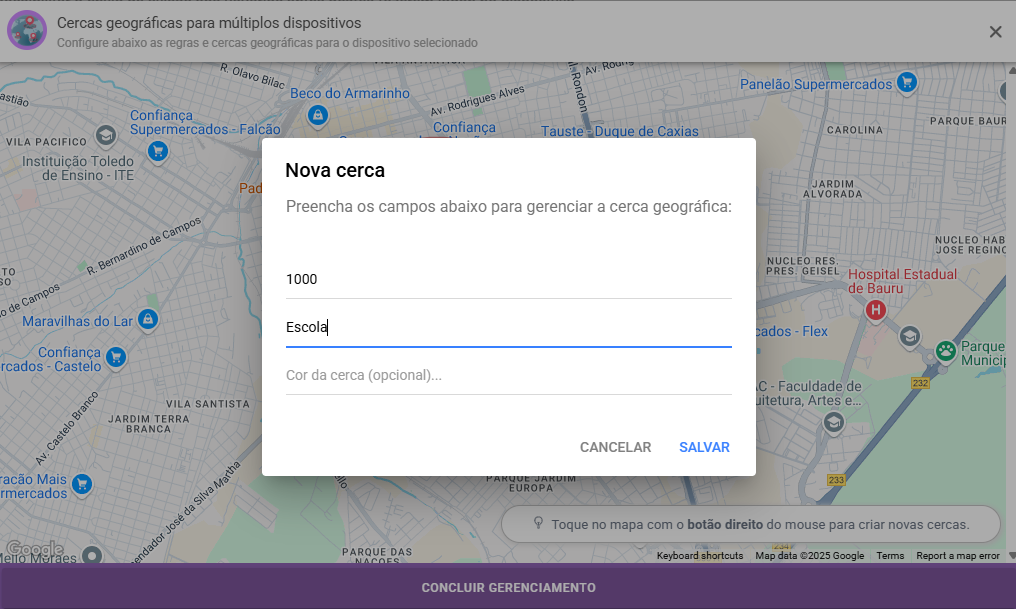Open the Cor da cerca color field
The height and width of the screenshot is (609, 1016).
click(x=508, y=375)
